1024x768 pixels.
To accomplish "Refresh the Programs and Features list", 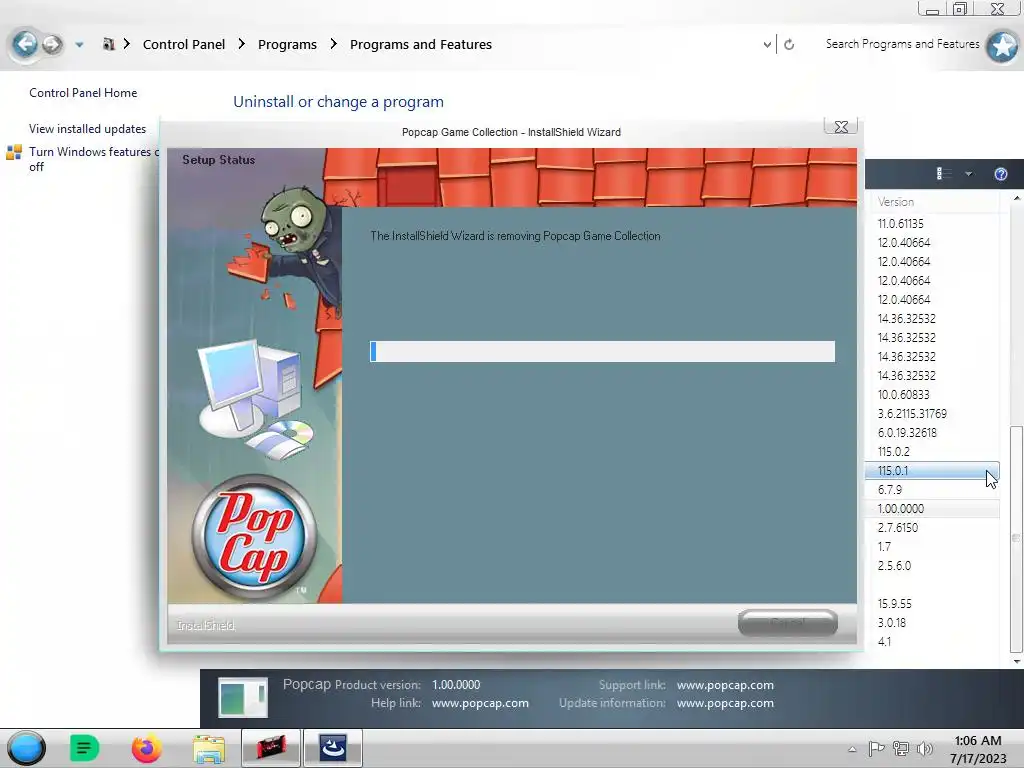I will tap(789, 44).
